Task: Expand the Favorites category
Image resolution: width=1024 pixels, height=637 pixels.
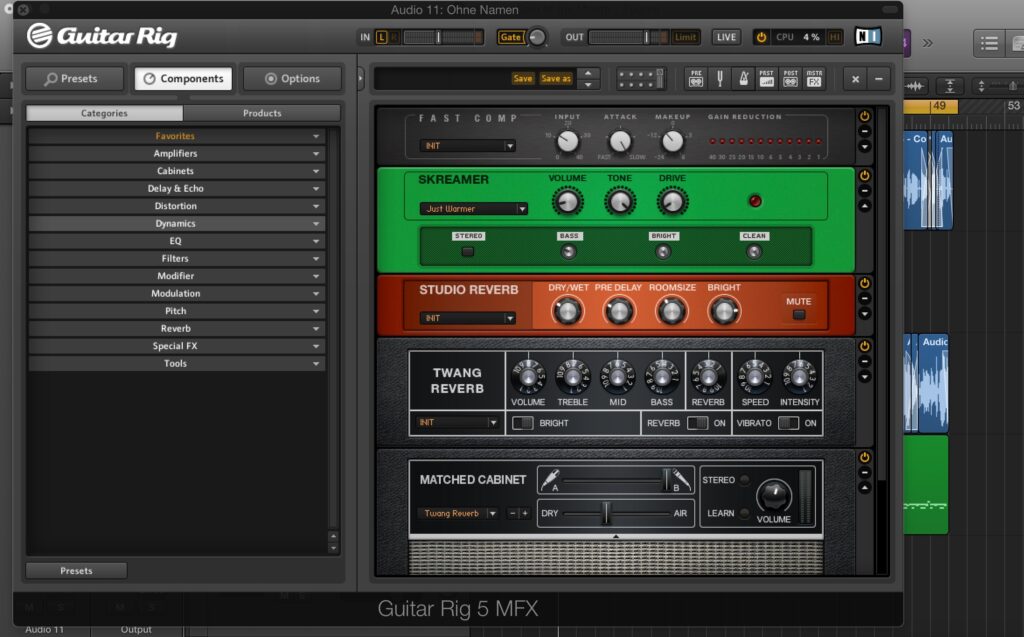Action: [176, 136]
